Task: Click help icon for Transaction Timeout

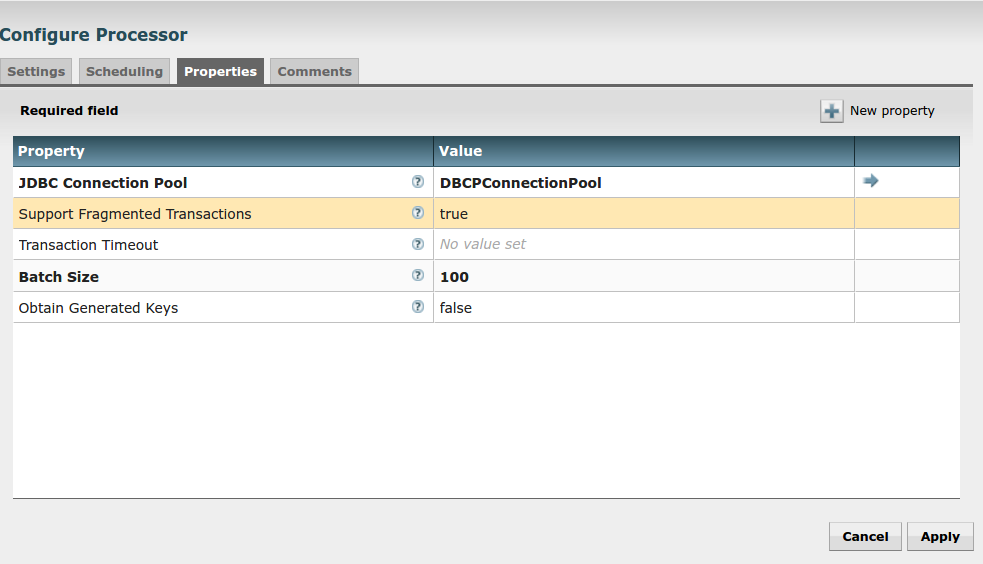Action: tap(418, 244)
